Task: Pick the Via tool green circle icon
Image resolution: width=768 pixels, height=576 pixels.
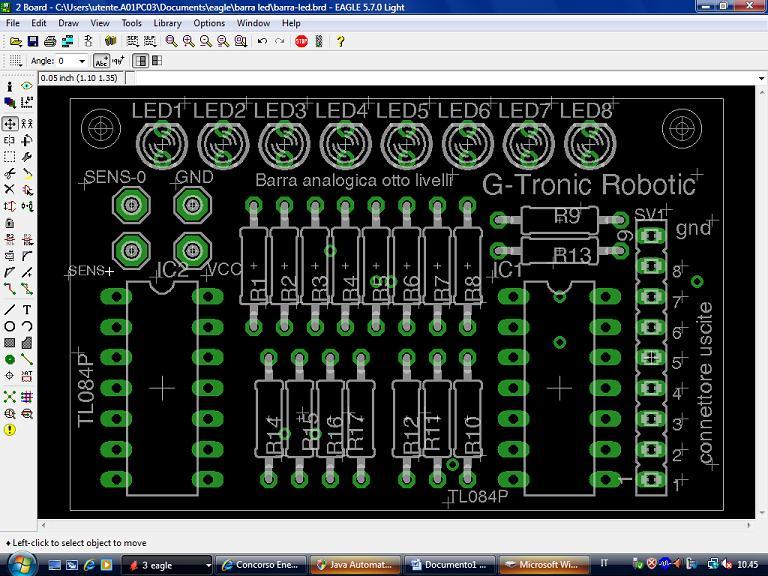Action: [10, 359]
